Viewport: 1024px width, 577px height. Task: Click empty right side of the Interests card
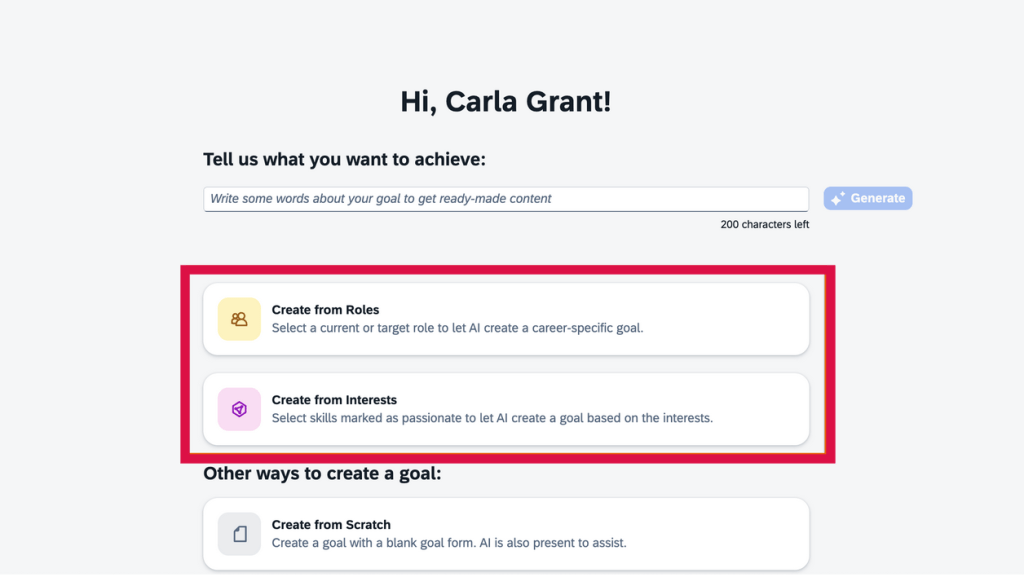[760, 409]
